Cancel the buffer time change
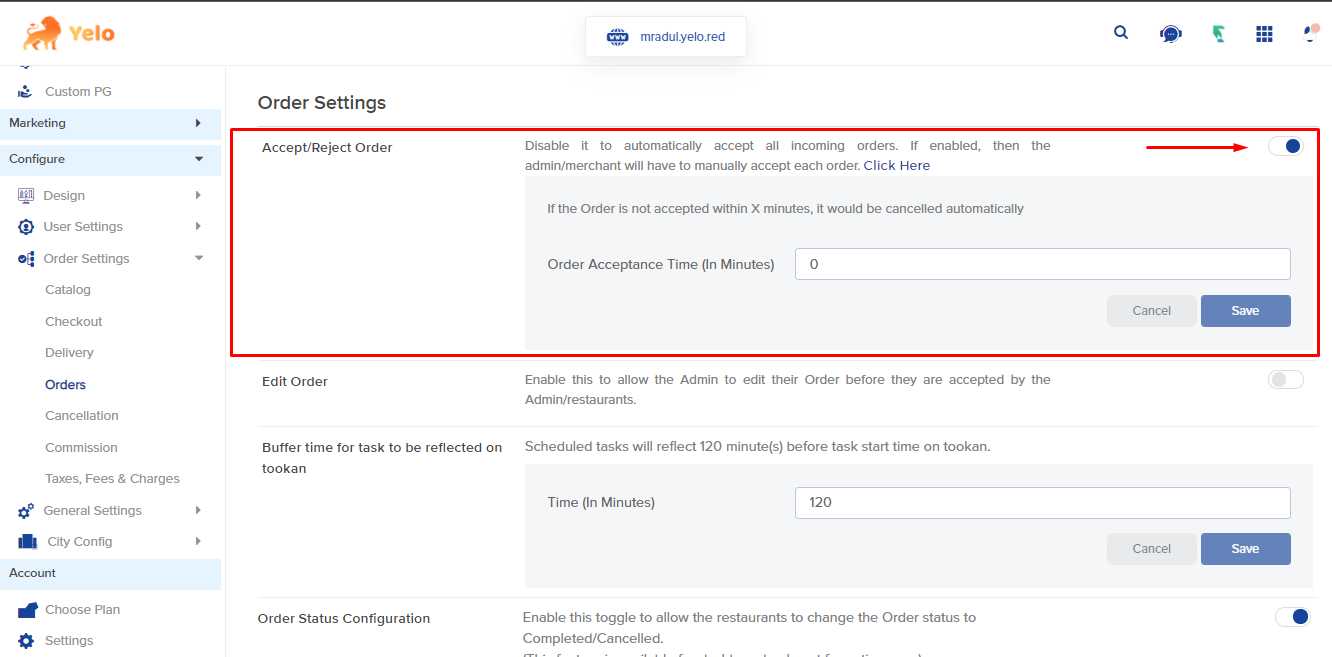1332x657 pixels. click(1151, 549)
